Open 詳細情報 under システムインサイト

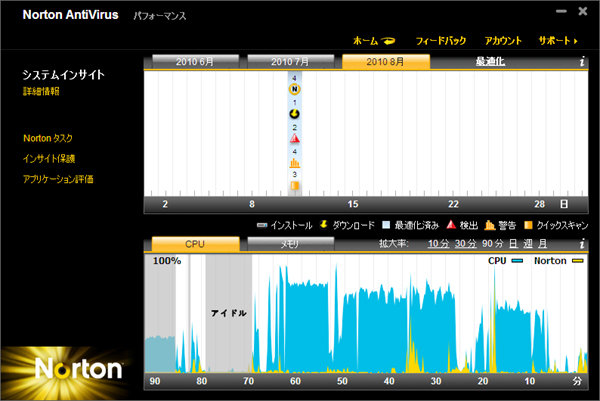coord(41,91)
